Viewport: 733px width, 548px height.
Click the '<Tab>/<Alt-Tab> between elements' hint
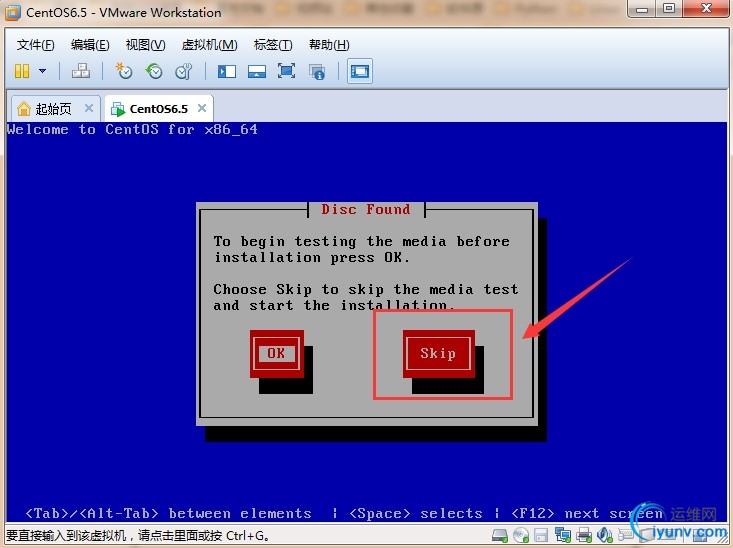pyautogui.click(x=168, y=513)
